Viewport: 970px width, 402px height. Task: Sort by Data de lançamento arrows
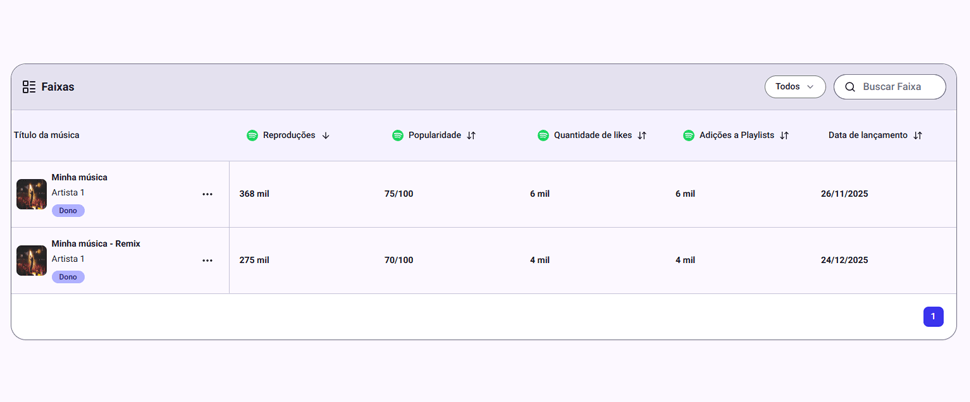click(918, 135)
